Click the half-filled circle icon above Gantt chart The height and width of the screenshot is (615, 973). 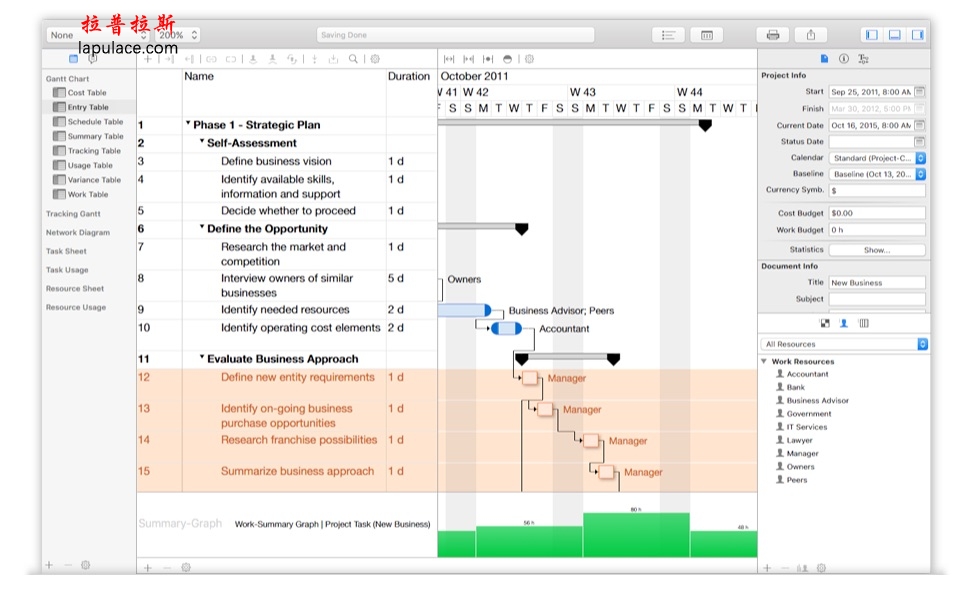click(x=508, y=59)
